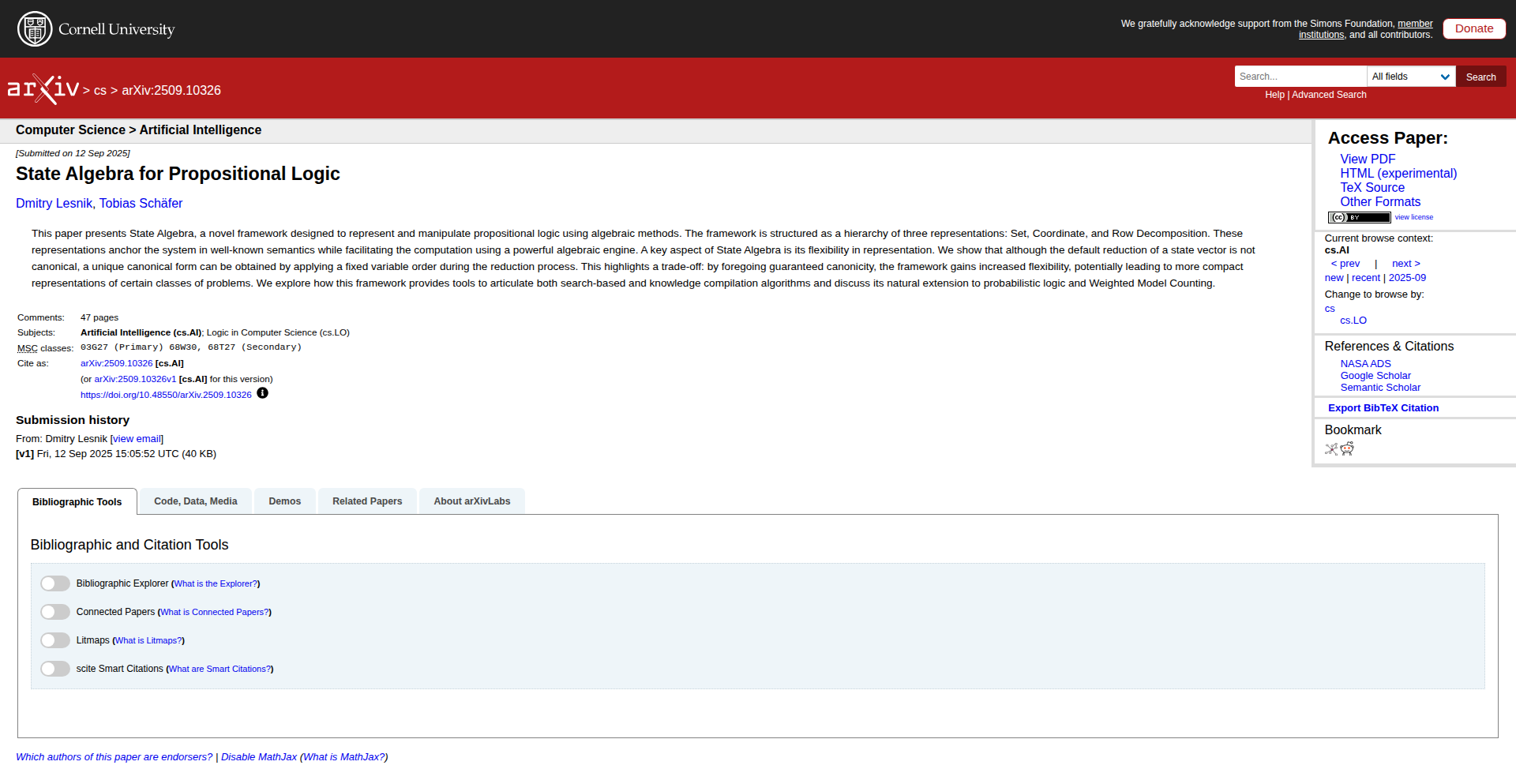Click the view email link
This screenshot has height=784, width=1516.
point(137,439)
